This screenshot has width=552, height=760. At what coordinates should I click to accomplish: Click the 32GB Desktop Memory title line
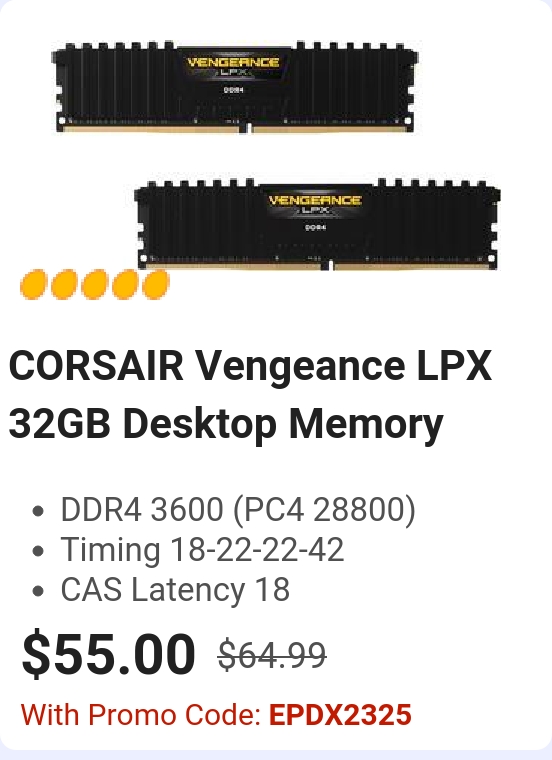226,424
